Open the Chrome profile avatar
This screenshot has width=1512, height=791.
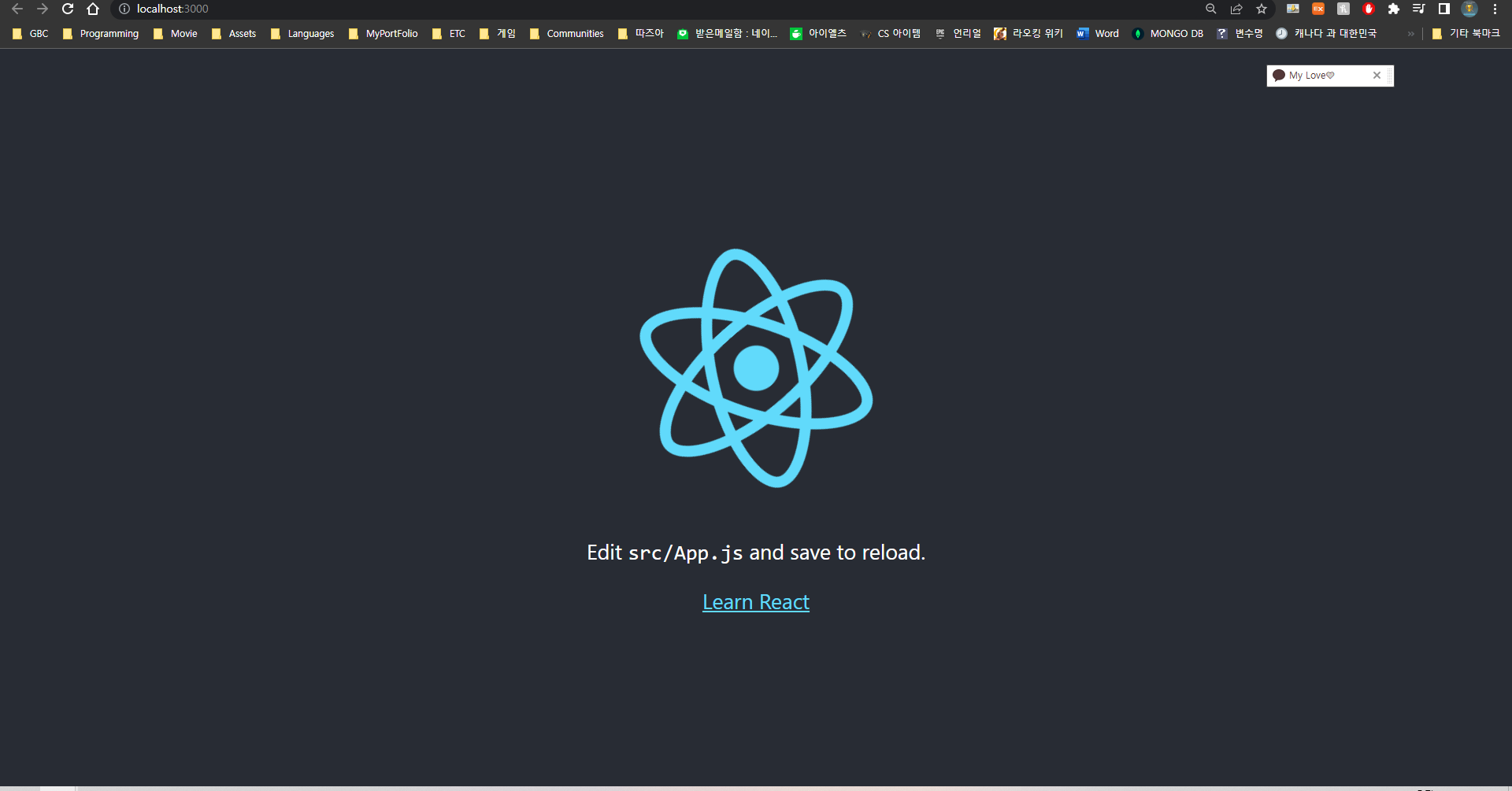pyautogui.click(x=1469, y=9)
